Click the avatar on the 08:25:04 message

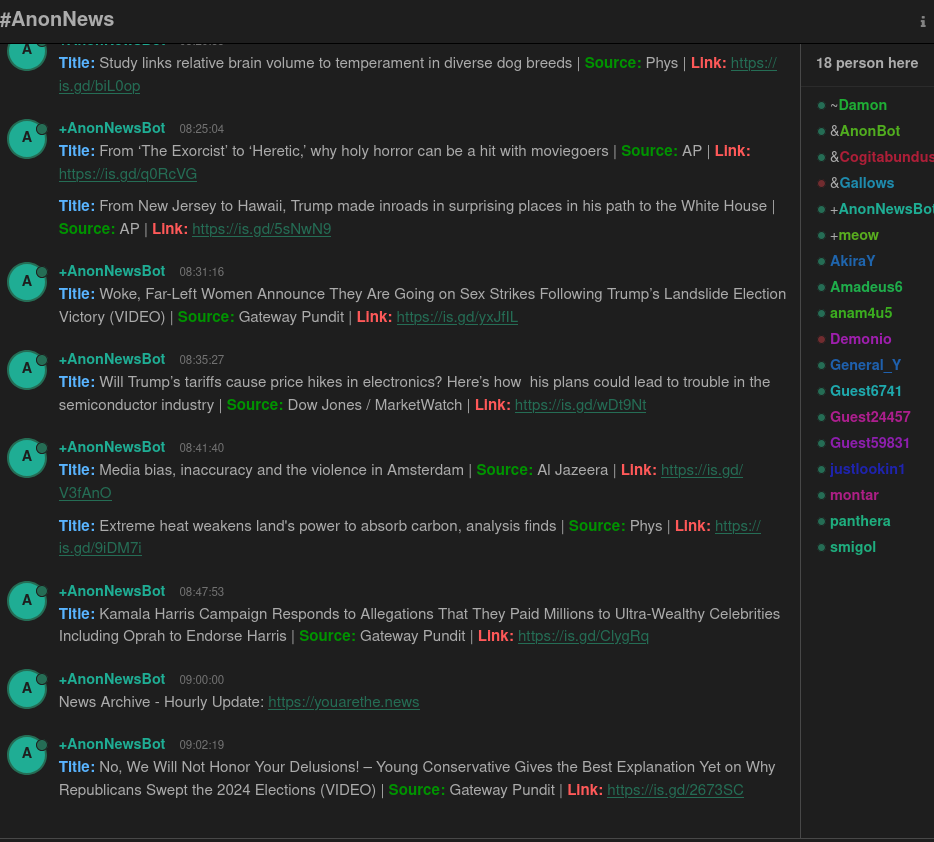[x=27, y=138]
